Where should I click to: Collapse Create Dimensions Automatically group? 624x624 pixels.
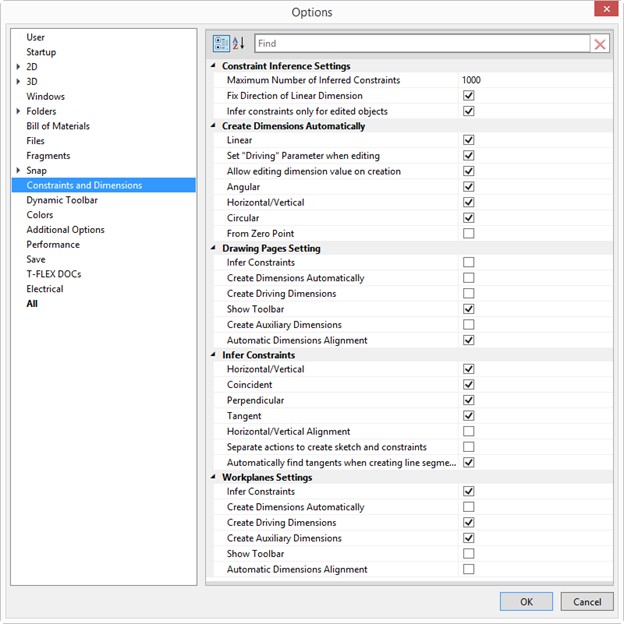213,126
